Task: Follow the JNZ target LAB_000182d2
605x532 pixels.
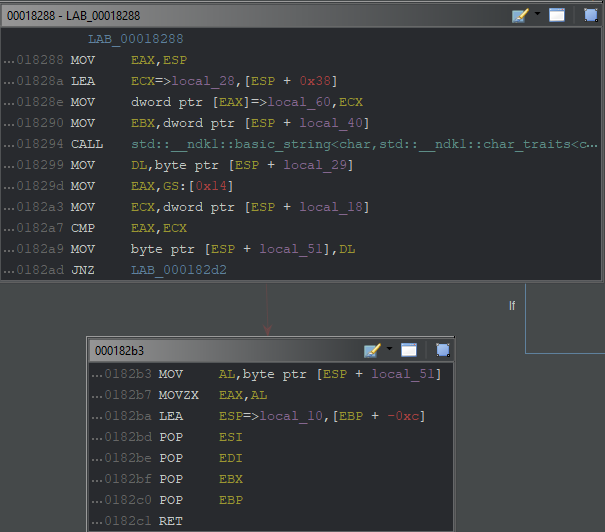Action: click(176, 271)
